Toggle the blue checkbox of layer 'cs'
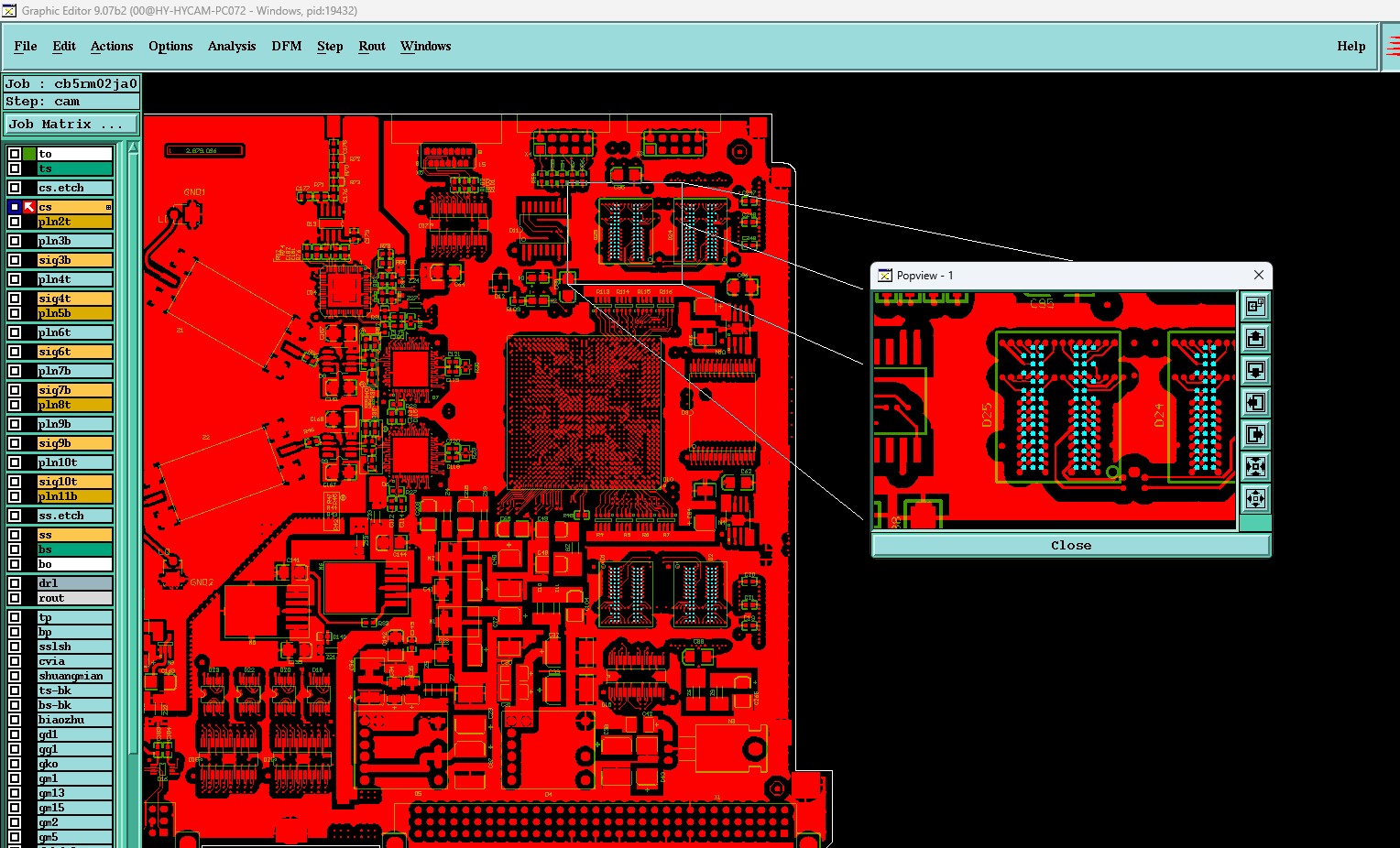Screen dimensions: 1400x848 (x=15, y=207)
